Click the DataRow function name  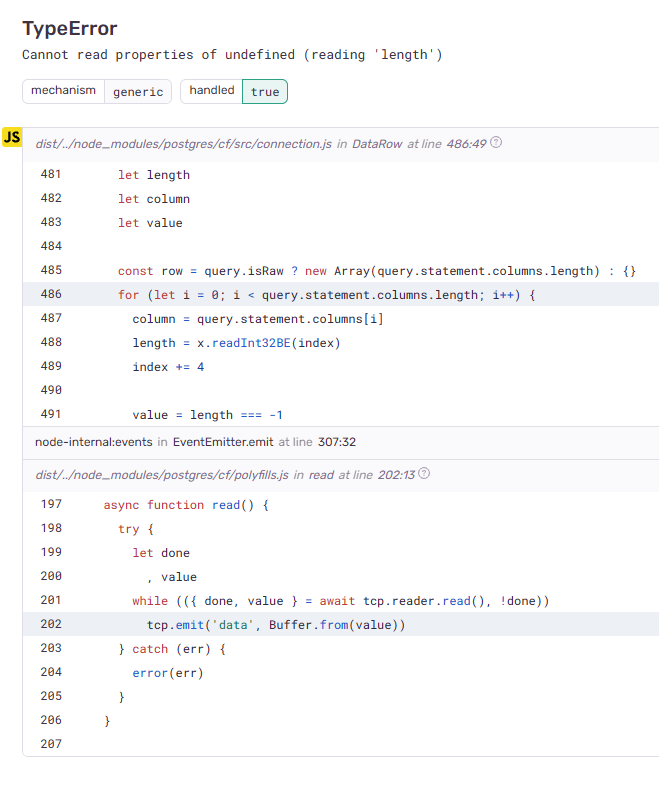pyautogui.click(x=377, y=144)
